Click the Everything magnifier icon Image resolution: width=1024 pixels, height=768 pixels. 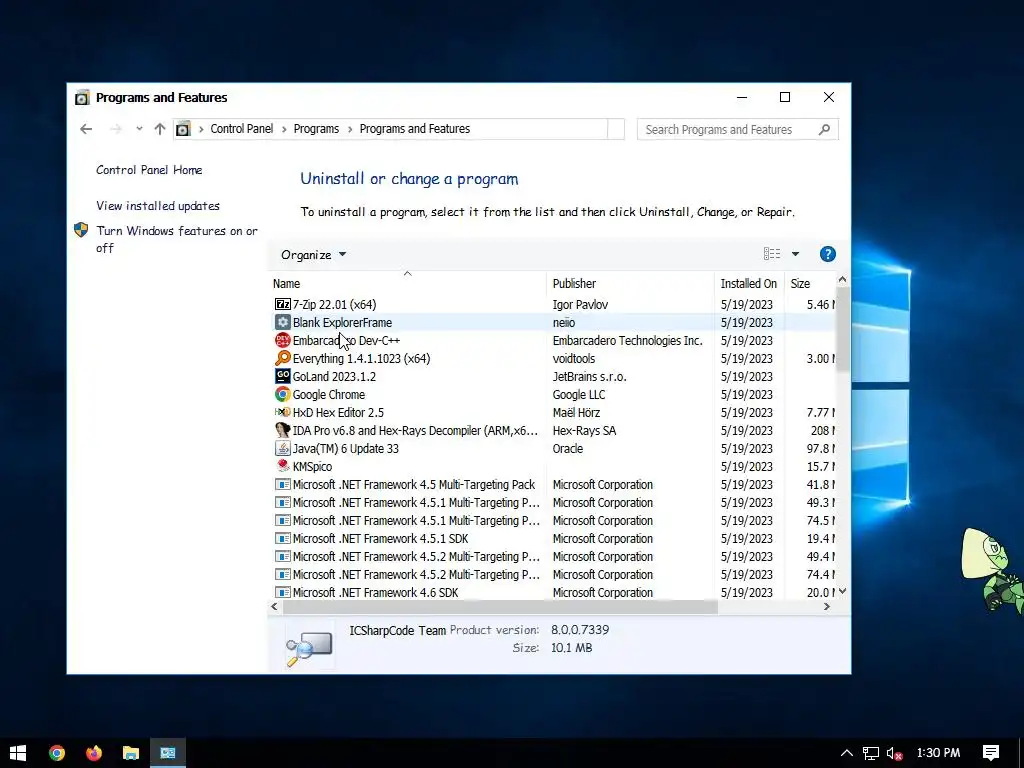pyautogui.click(x=283, y=358)
